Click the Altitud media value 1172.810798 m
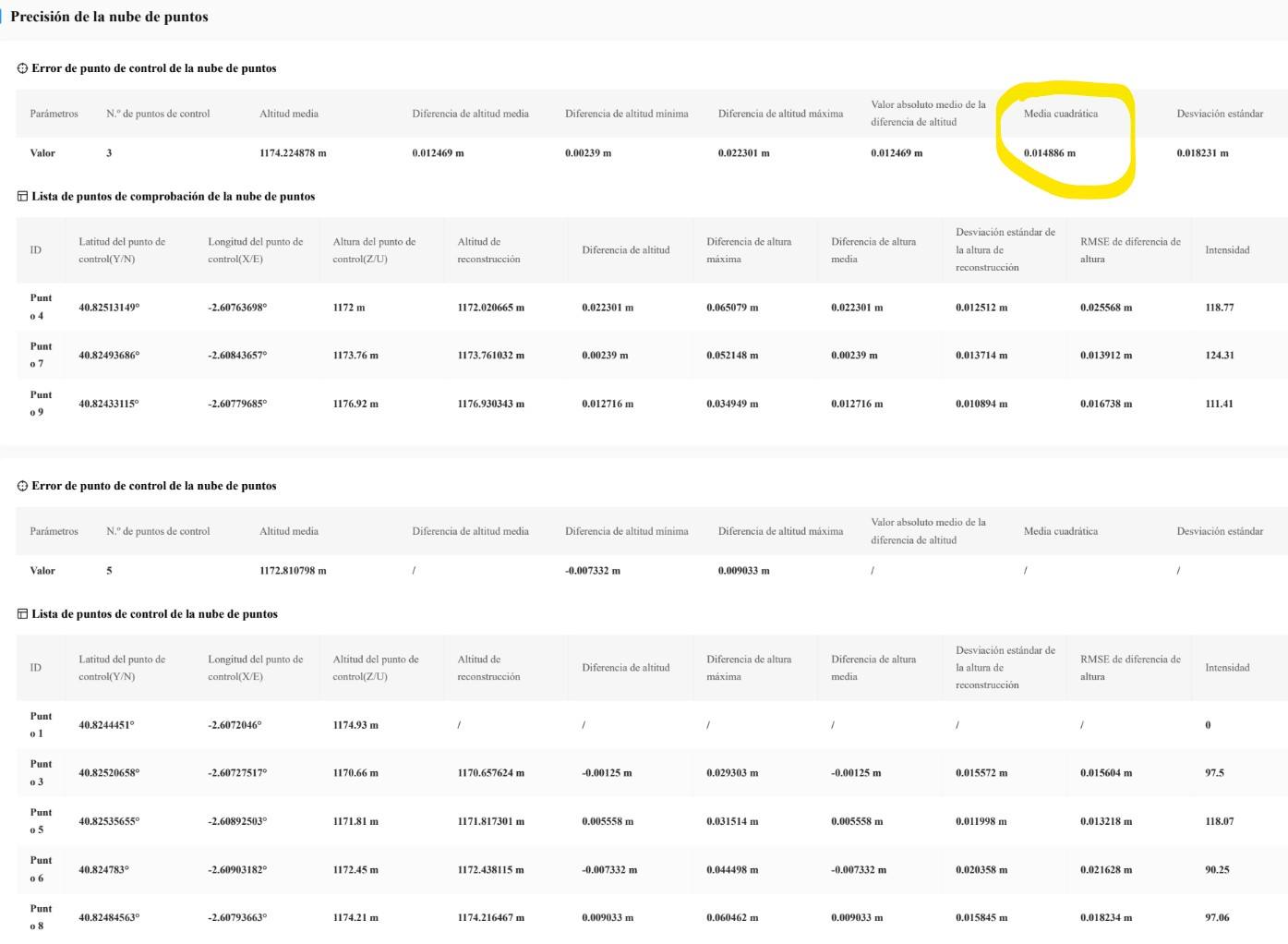This screenshot has width=1288, height=944. (293, 571)
